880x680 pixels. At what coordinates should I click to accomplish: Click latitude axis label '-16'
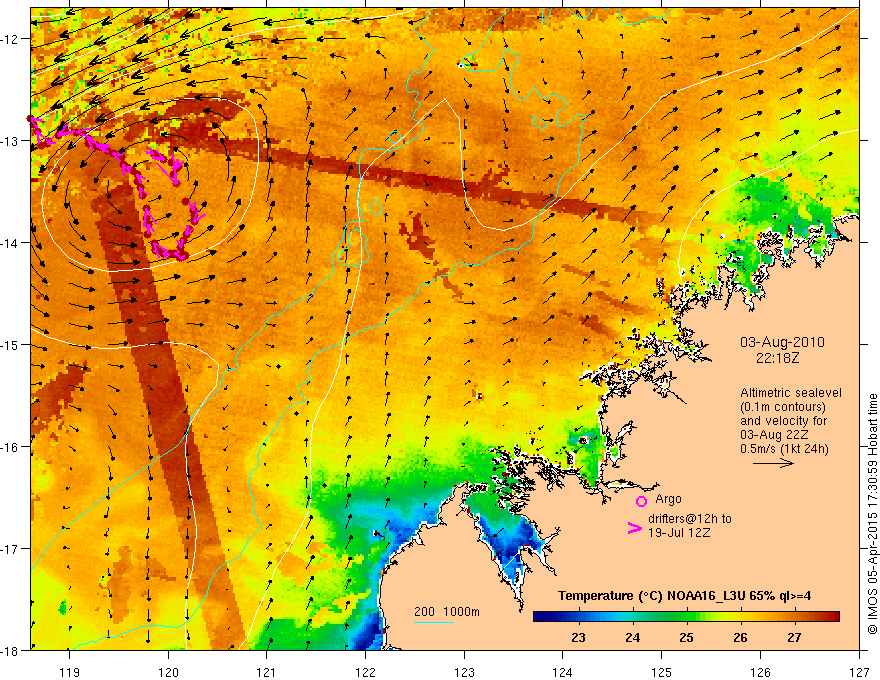9,447
